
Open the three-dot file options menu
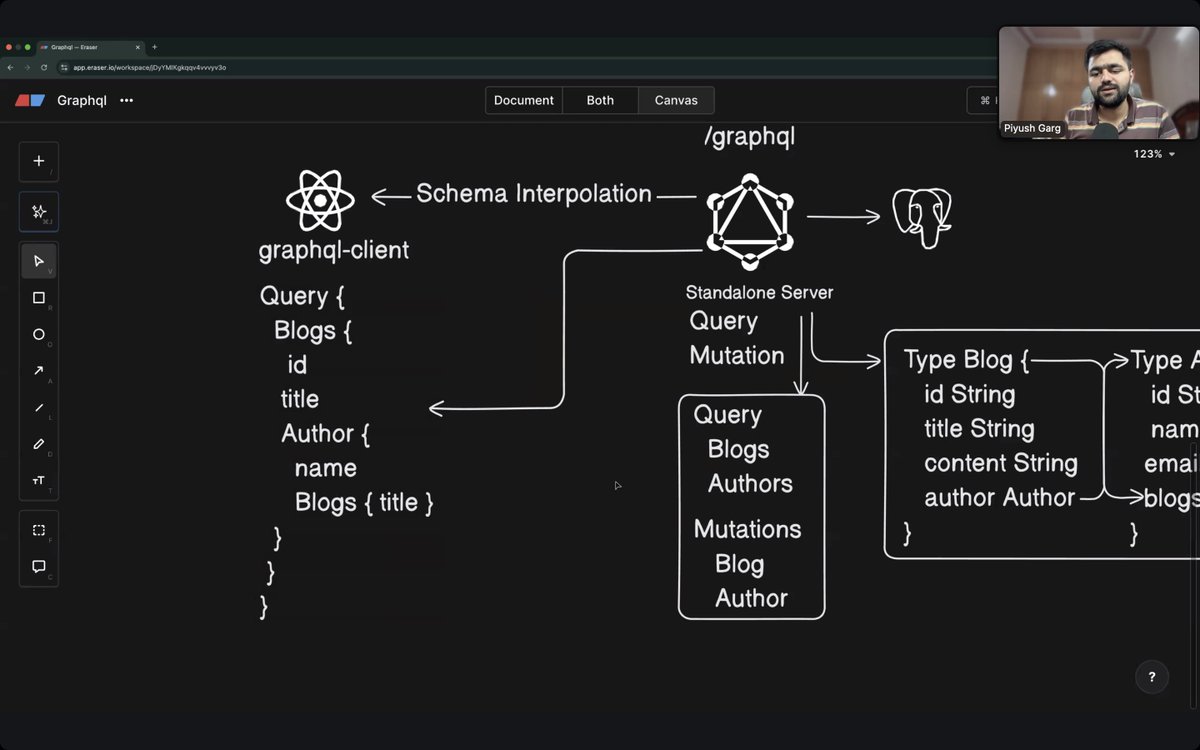[x=126, y=100]
